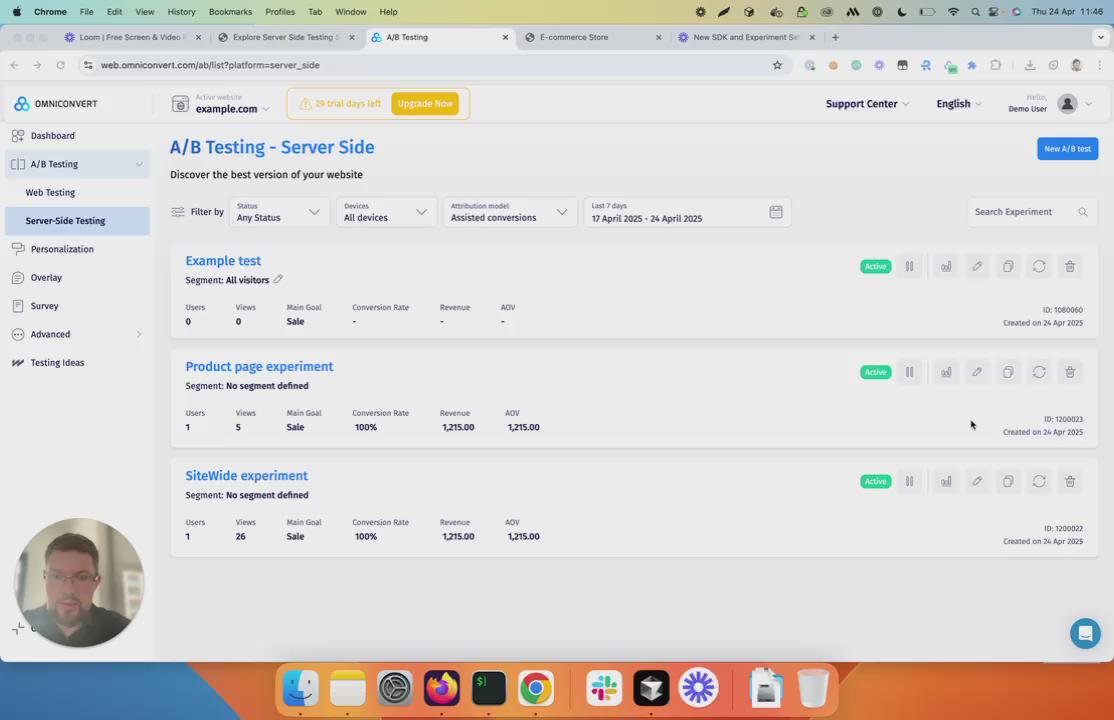This screenshot has height=720, width=1114.
Task: View stats for SiteWide experiment
Action: 946,482
